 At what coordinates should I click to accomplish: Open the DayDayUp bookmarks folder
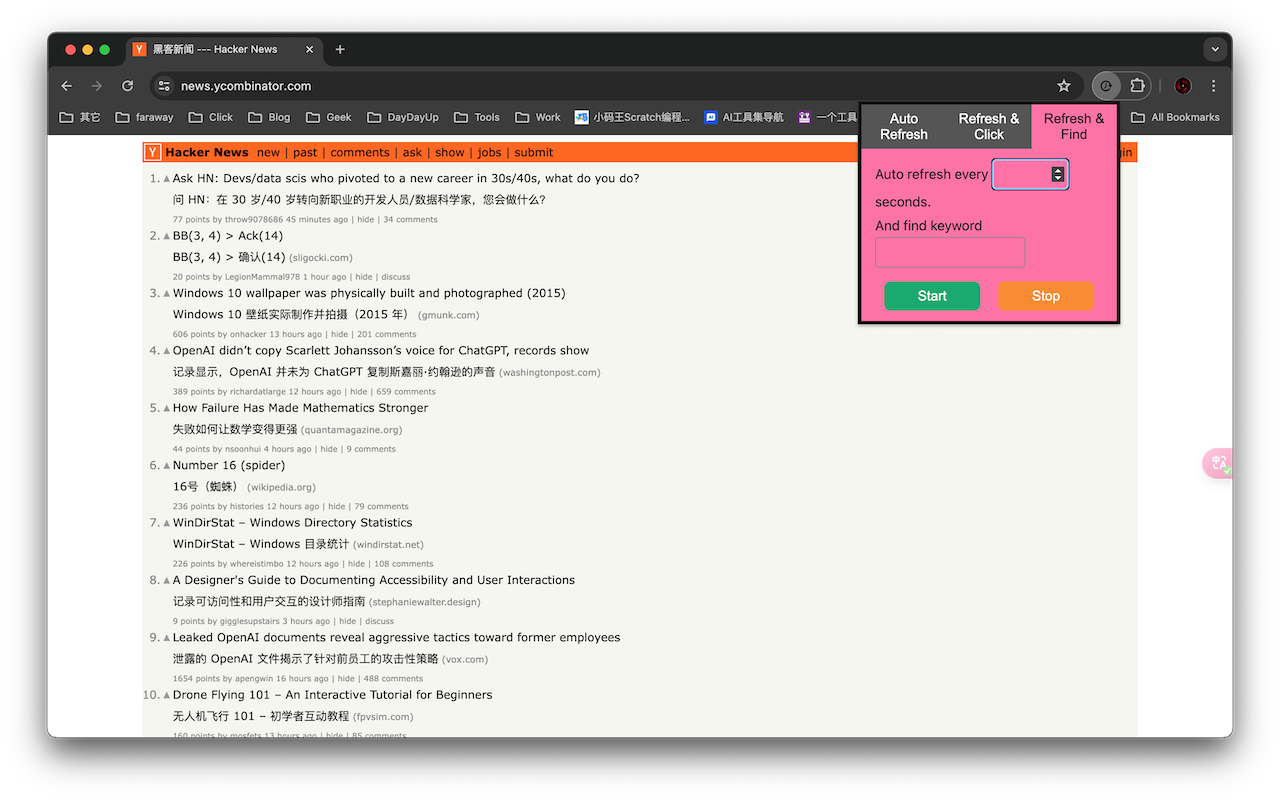[403, 117]
